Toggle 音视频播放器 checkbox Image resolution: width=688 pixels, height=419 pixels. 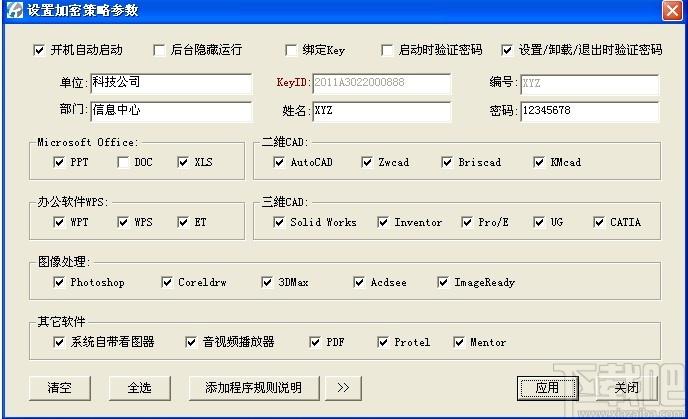191,342
